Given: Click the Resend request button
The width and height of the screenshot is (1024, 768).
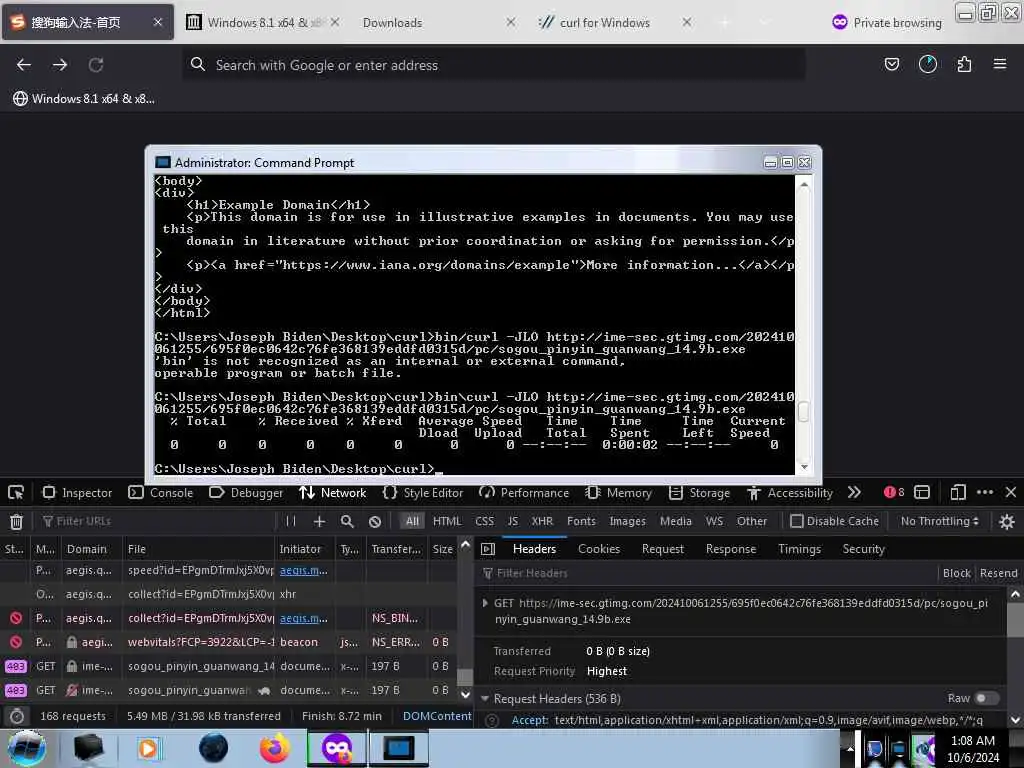Looking at the screenshot, I should [999, 573].
